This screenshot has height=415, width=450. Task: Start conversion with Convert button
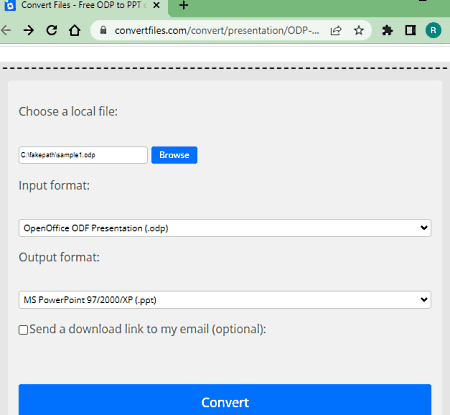(x=225, y=400)
